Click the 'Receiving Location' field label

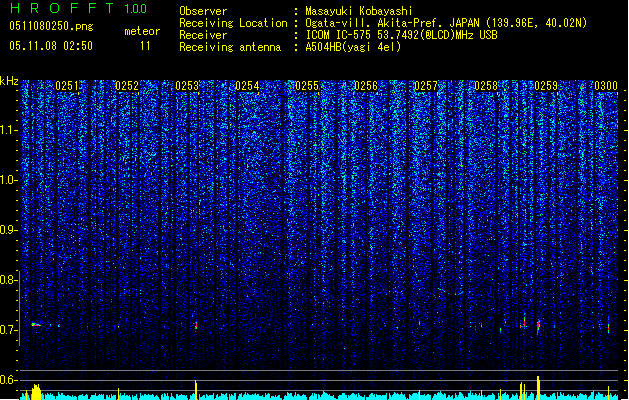pos(233,23)
